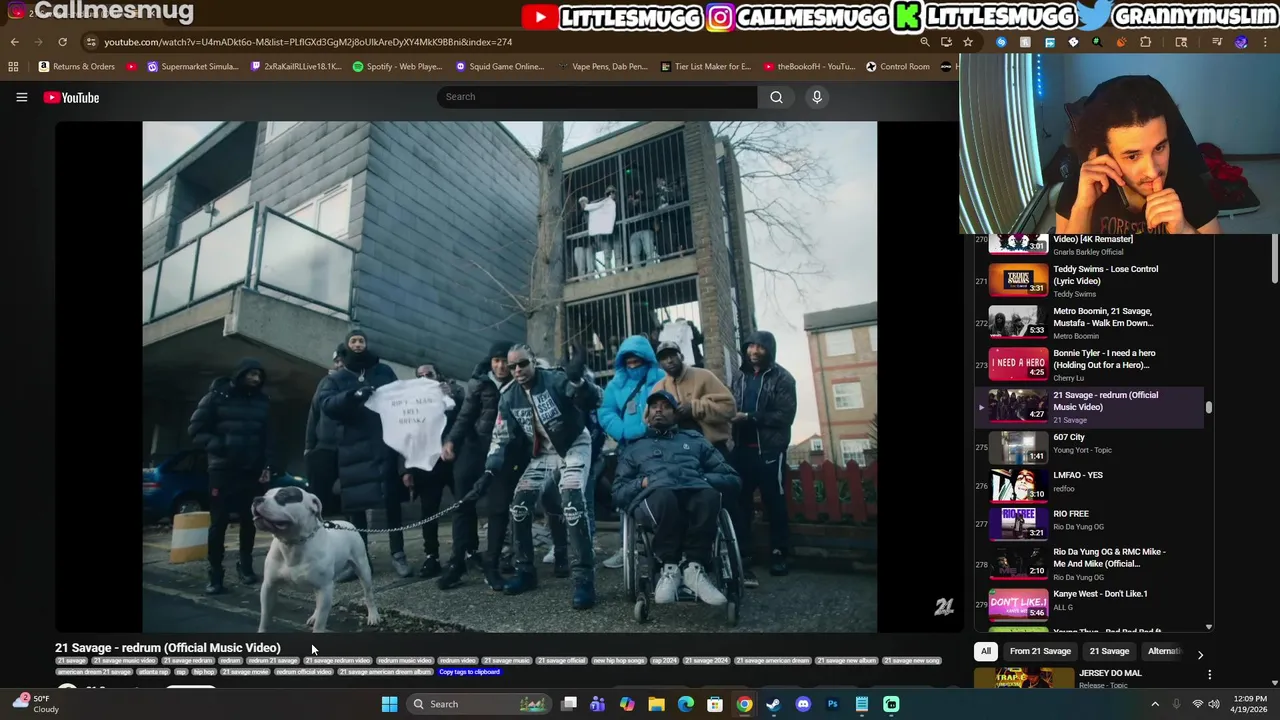Click Copy tags to clipboard button
1280x720 pixels.
point(469,672)
